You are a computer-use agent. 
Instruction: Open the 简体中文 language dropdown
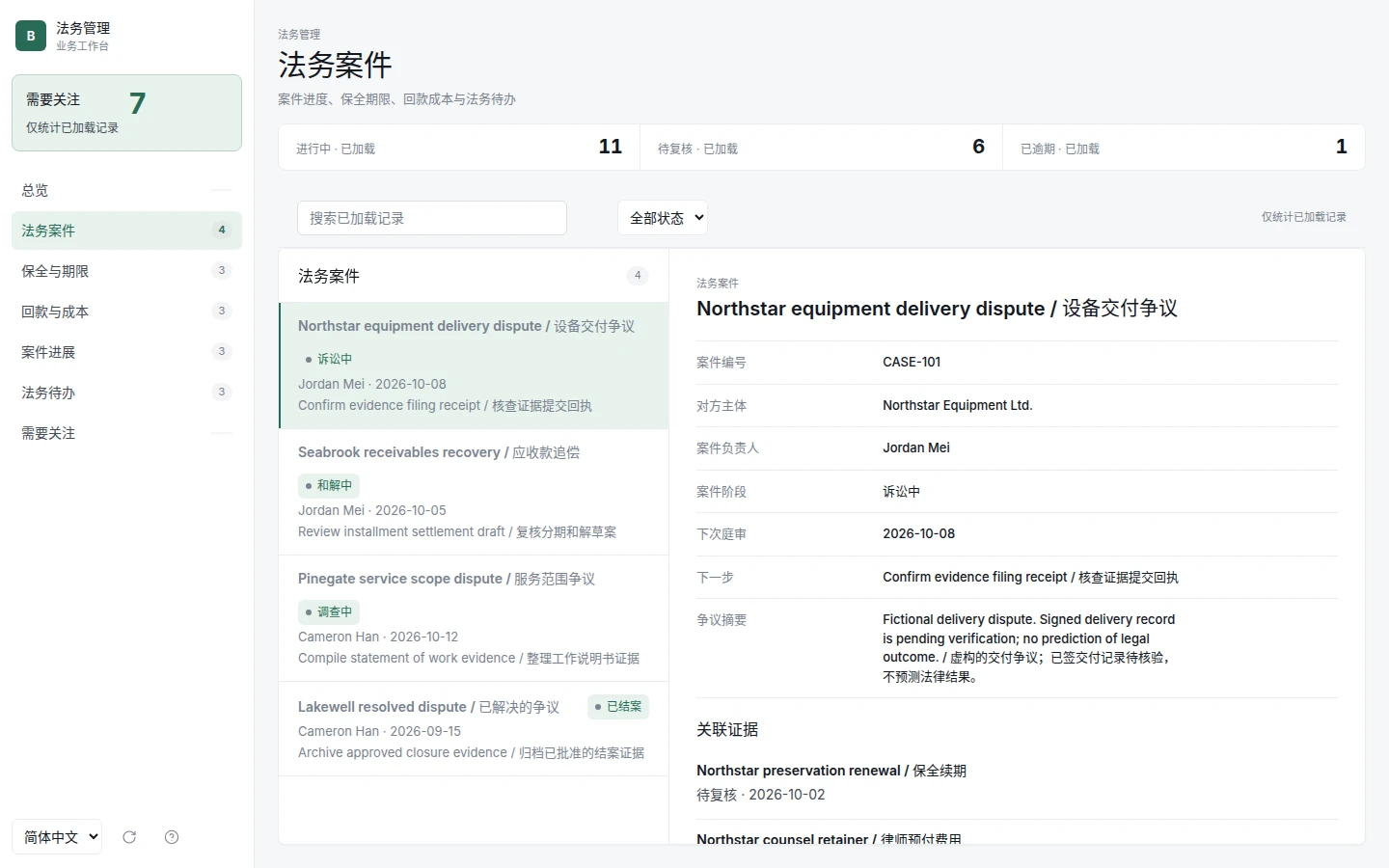point(57,837)
